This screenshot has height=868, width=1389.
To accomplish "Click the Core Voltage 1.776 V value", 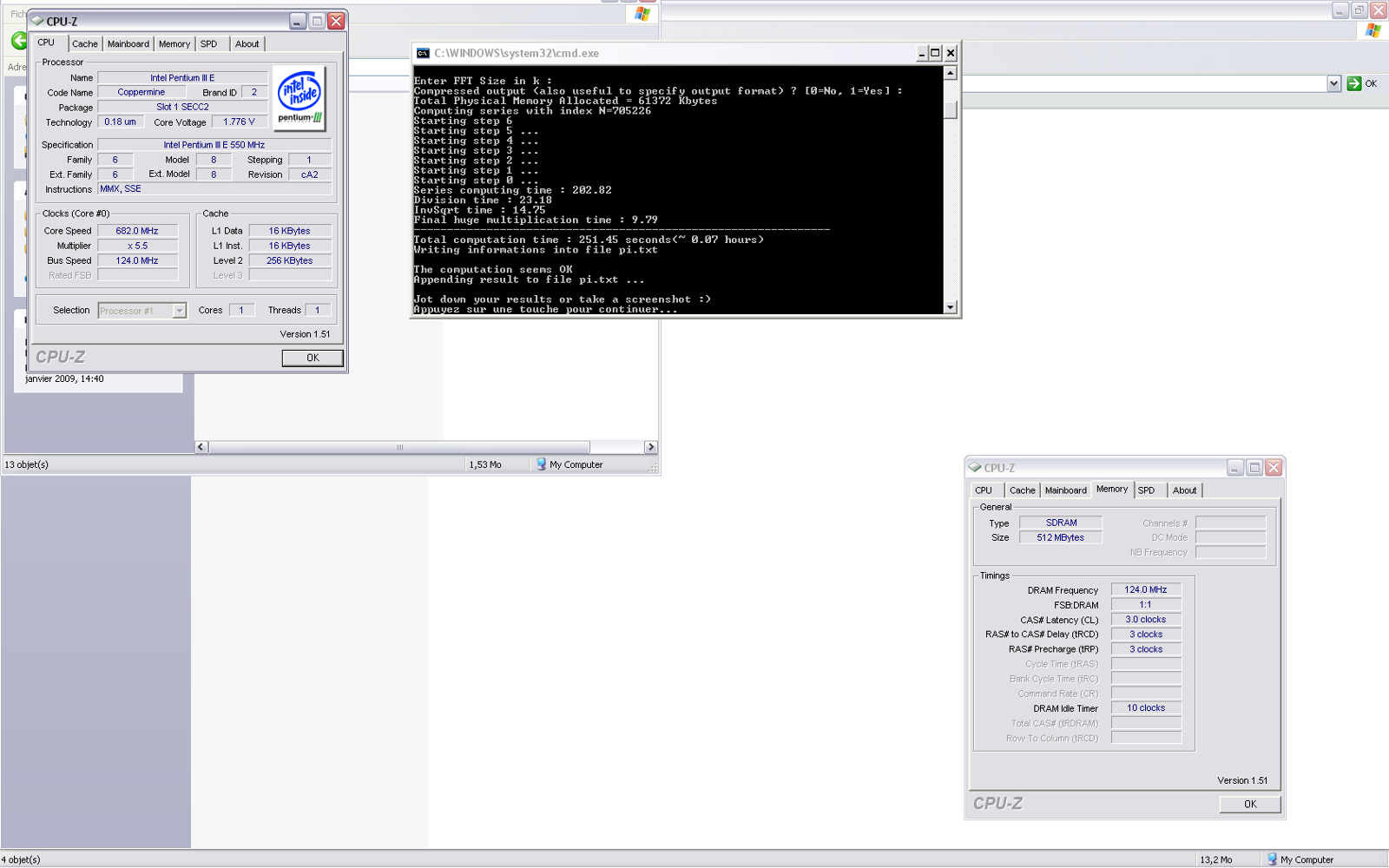I will pos(239,122).
